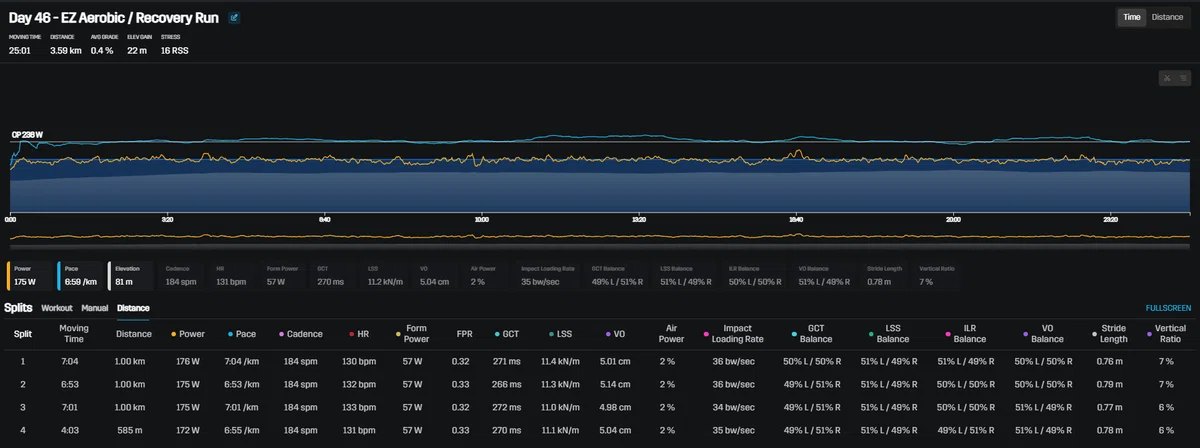This screenshot has height=448, width=1200.
Task: Click the selection icon next to scissors
Action: click(x=1182, y=77)
